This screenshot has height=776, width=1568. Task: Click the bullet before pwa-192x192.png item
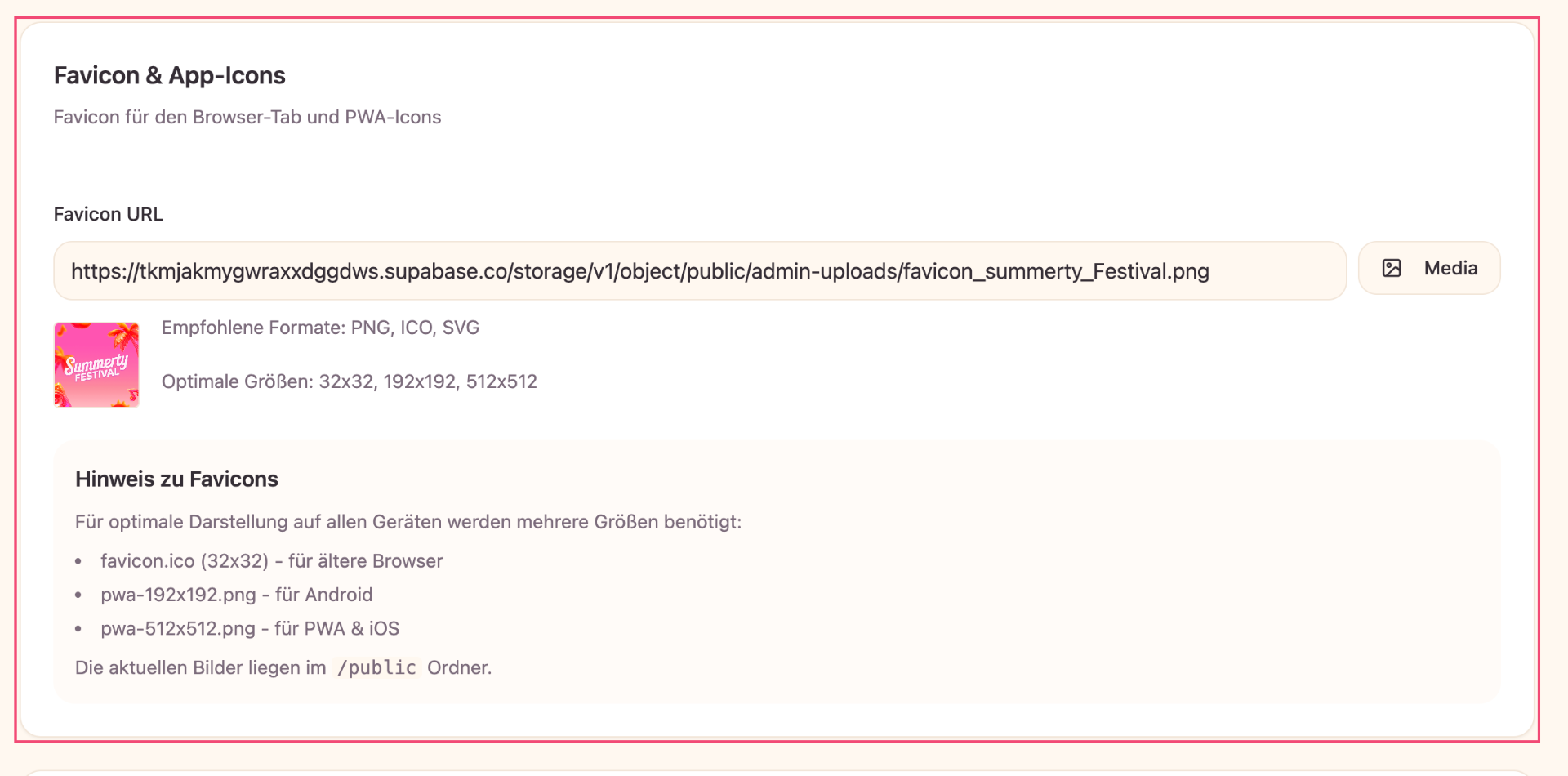[78, 595]
